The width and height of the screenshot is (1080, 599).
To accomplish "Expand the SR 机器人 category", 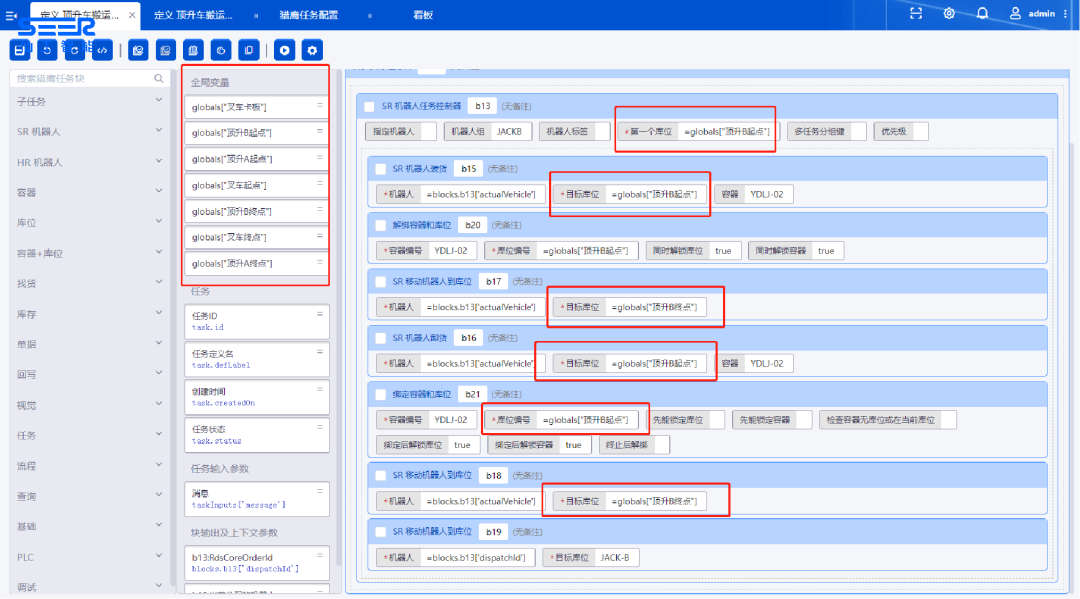I will 88,132.
